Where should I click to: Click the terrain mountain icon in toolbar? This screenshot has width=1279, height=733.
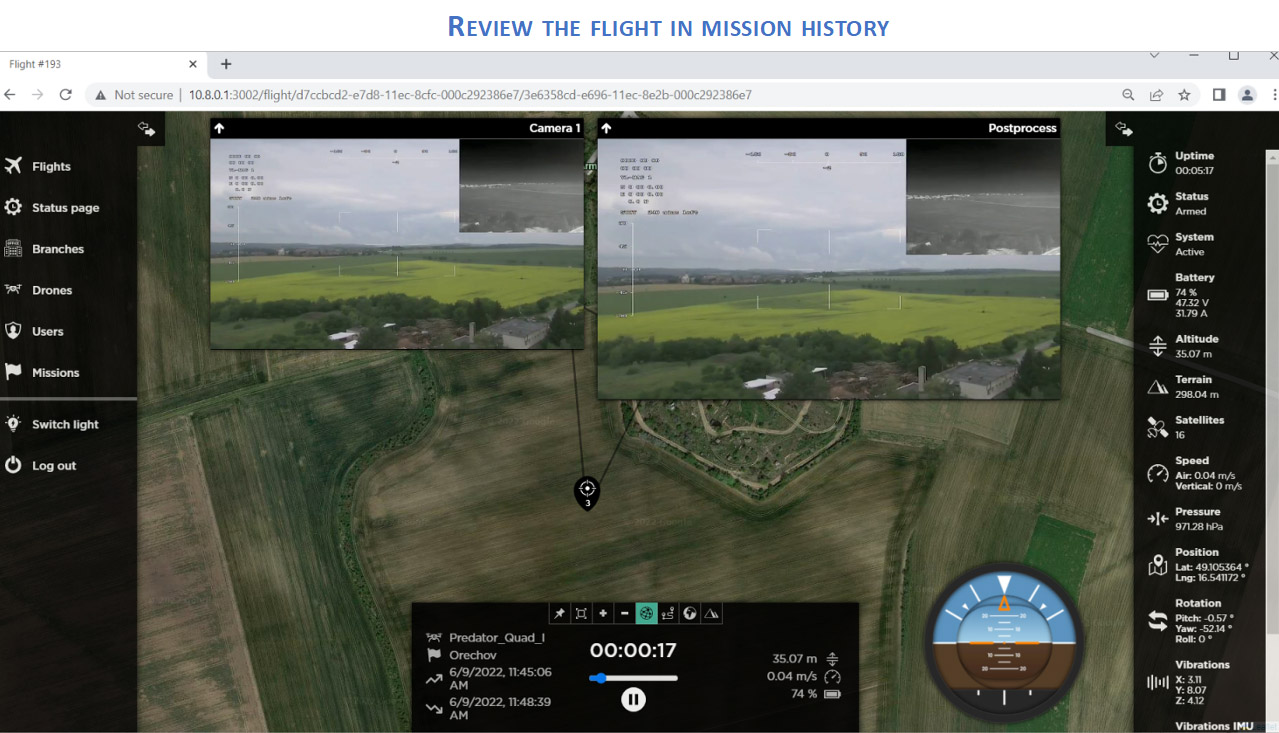point(712,613)
